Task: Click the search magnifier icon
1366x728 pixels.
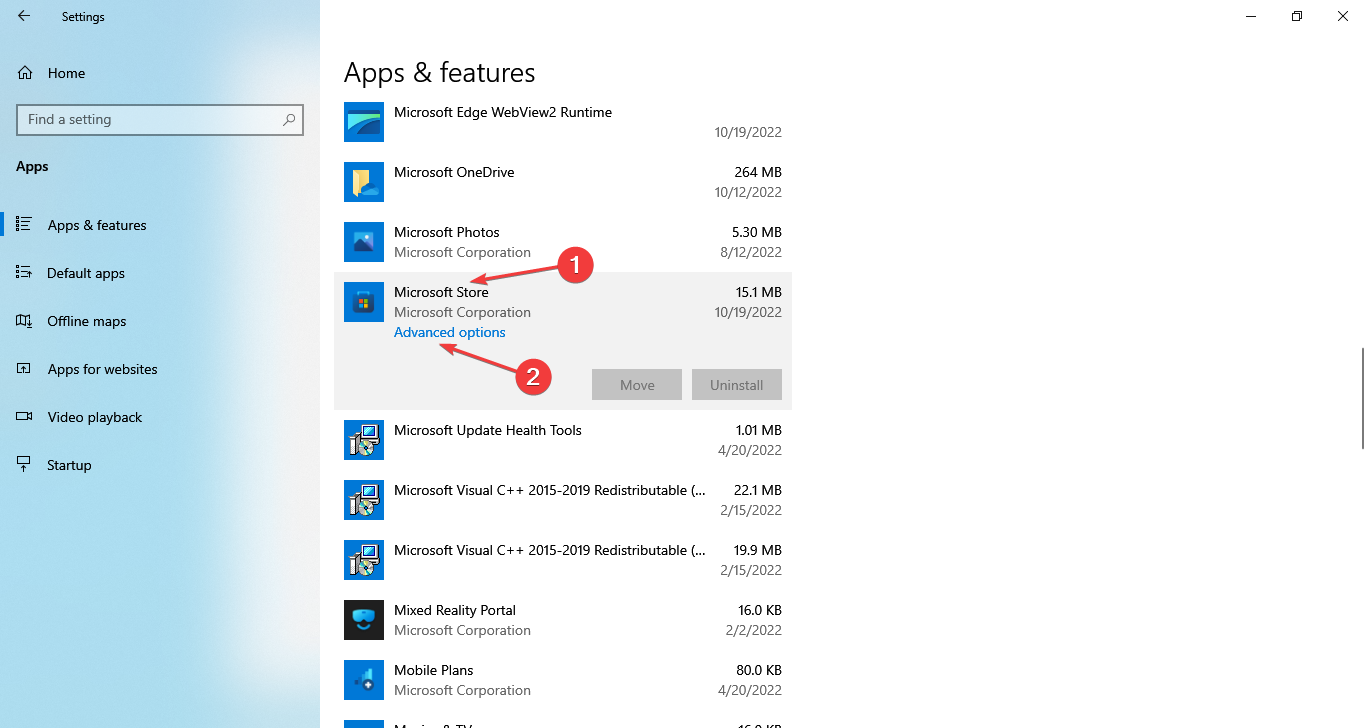Action: click(x=289, y=119)
